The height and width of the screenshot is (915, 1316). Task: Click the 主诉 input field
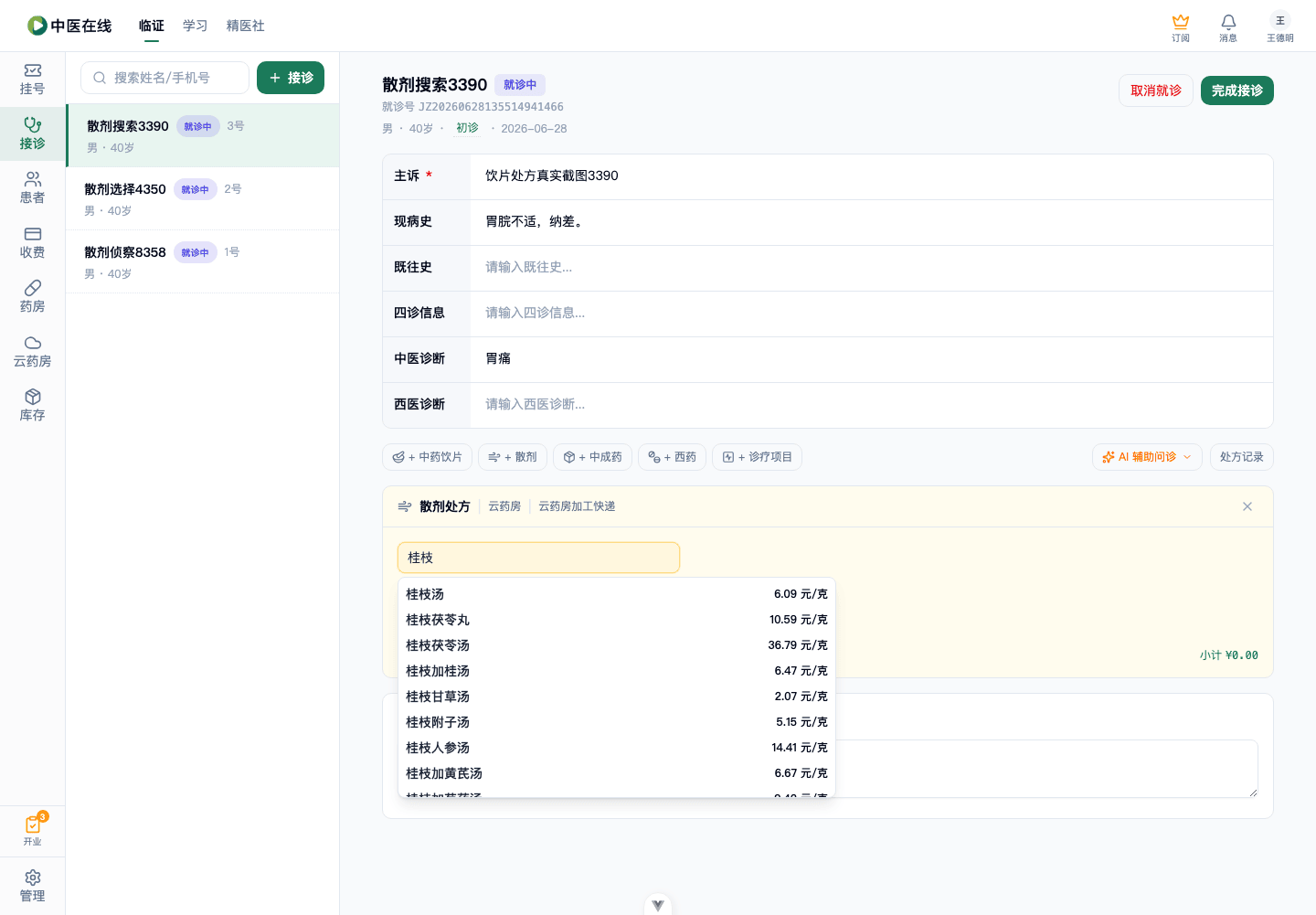[x=871, y=176]
